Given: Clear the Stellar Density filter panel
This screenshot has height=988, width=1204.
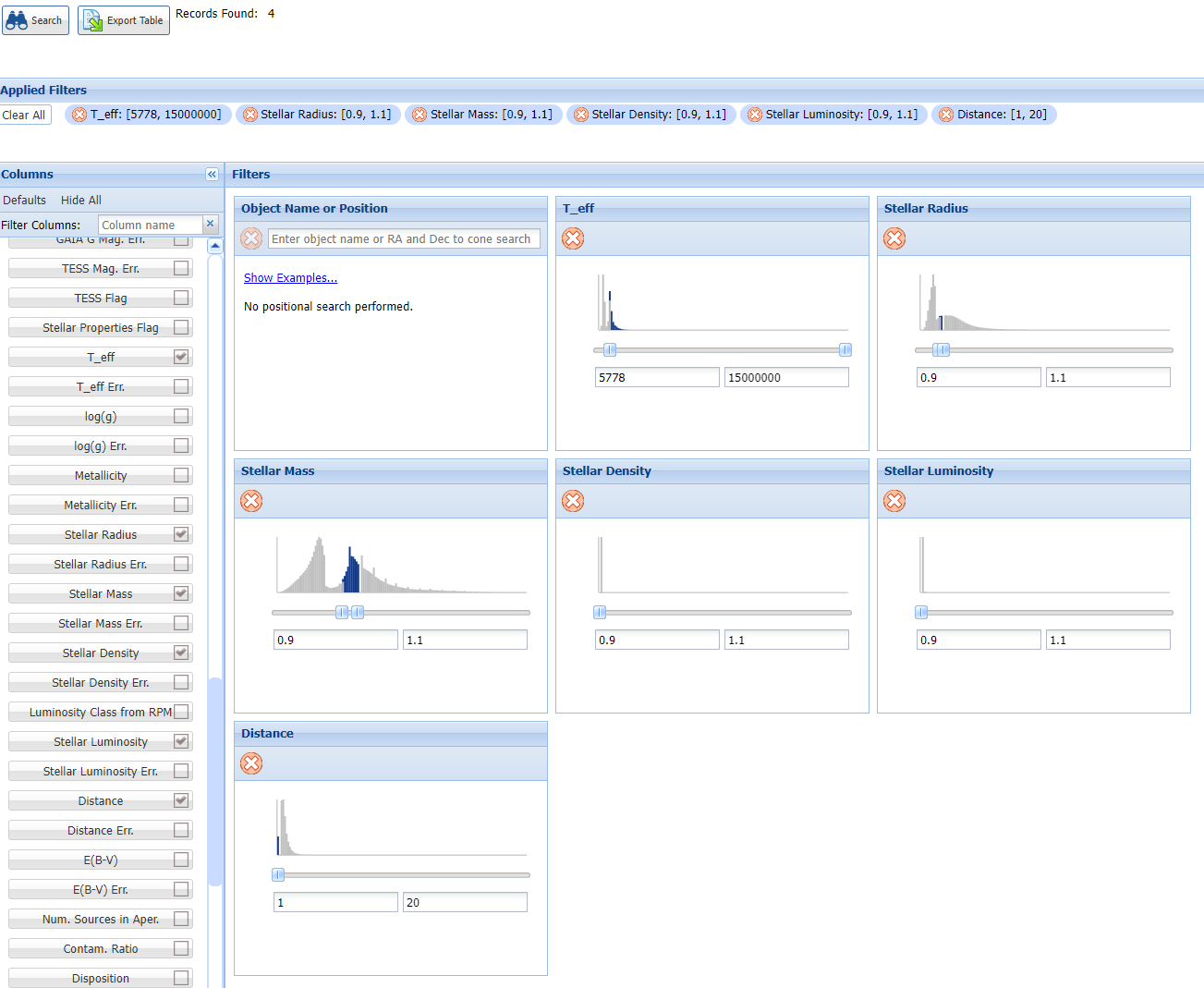Looking at the screenshot, I should (572, 501).
